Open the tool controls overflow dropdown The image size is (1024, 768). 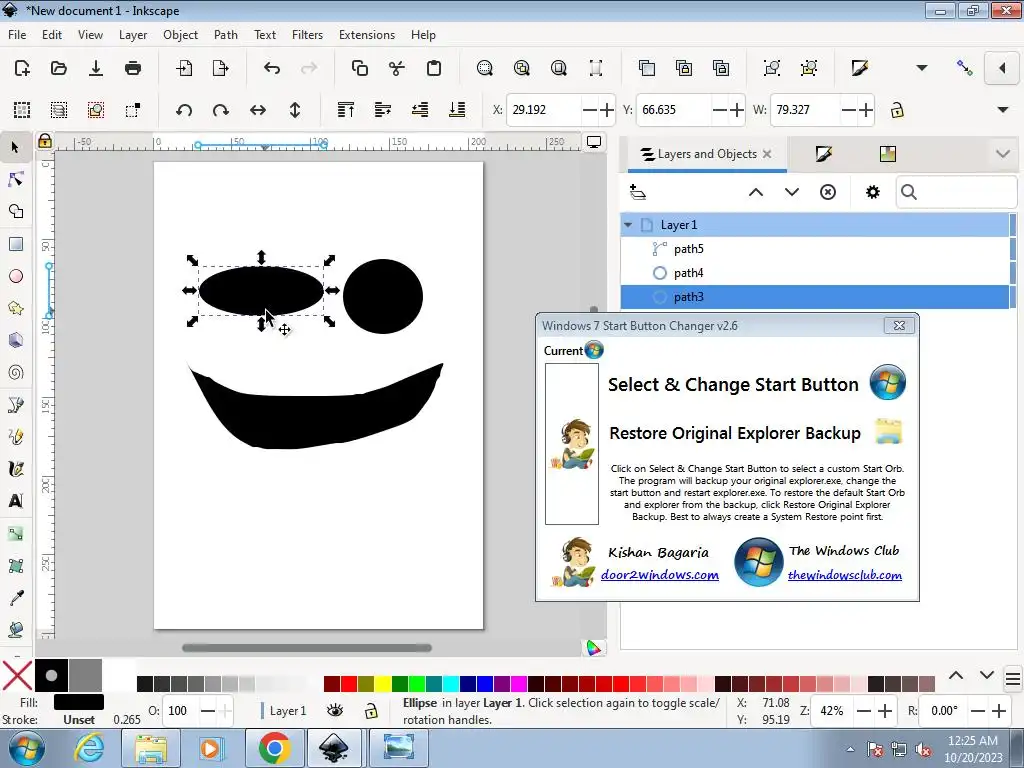1003,110
